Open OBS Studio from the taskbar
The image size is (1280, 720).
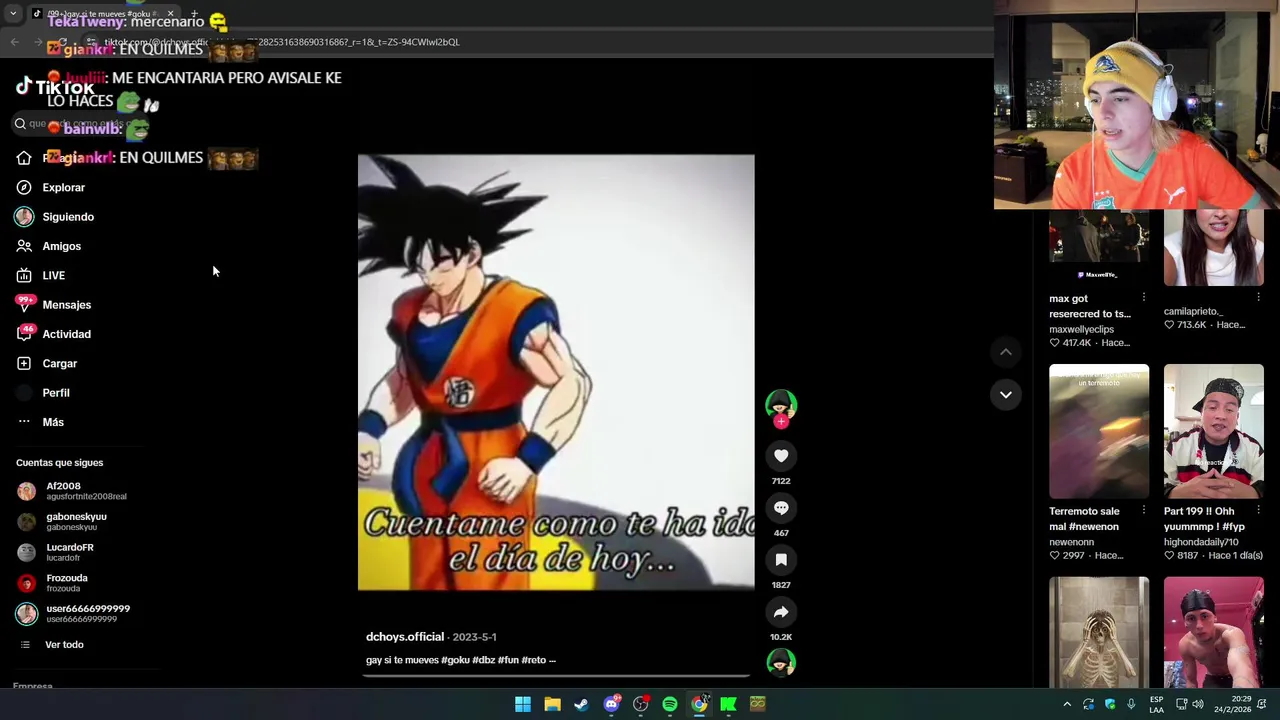(x=640, y=704)
